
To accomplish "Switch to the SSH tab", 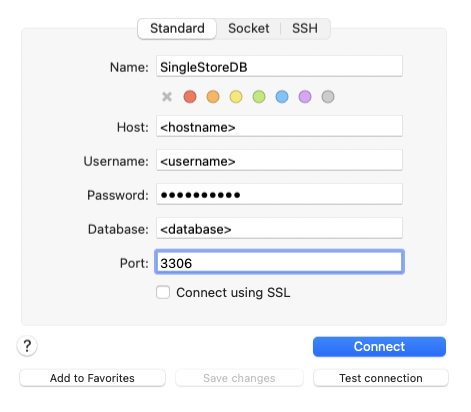I will tap(305, 29).
